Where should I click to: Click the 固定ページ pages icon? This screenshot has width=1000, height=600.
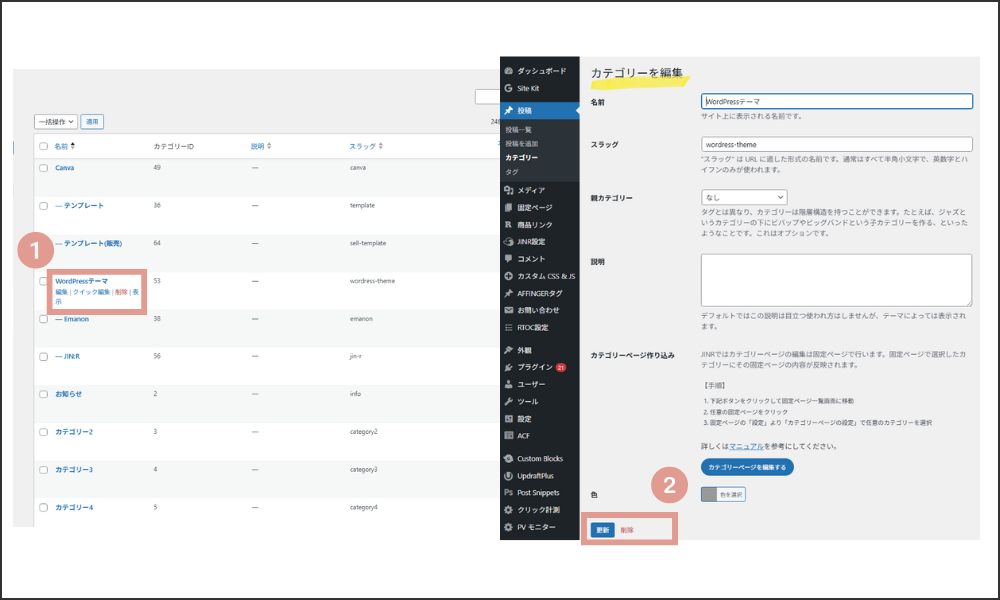pos(508,207)
